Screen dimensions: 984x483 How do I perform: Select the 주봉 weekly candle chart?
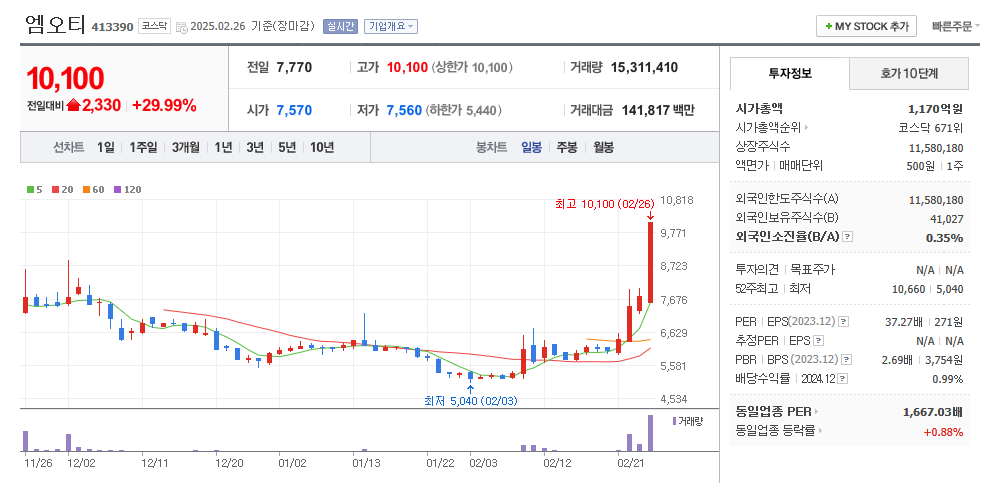[567, 148]
